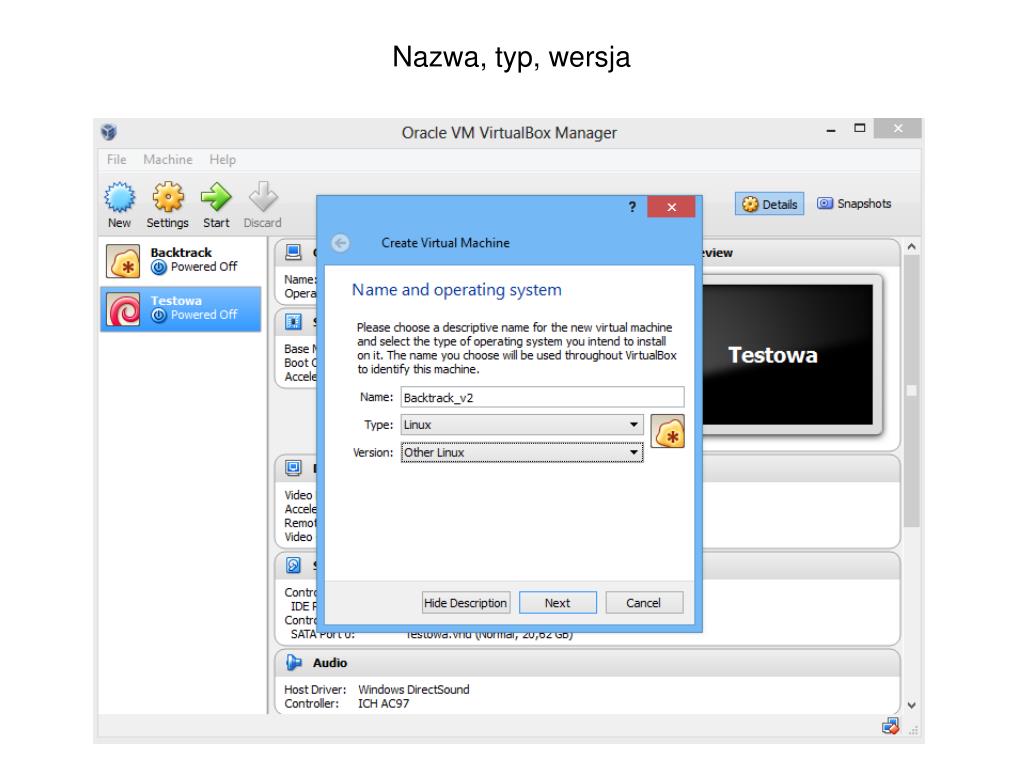The height and width of the screenshot is (768, 1024).
Task: Open the Version dropdown showing Other Linux
Action: click(522, 453)
